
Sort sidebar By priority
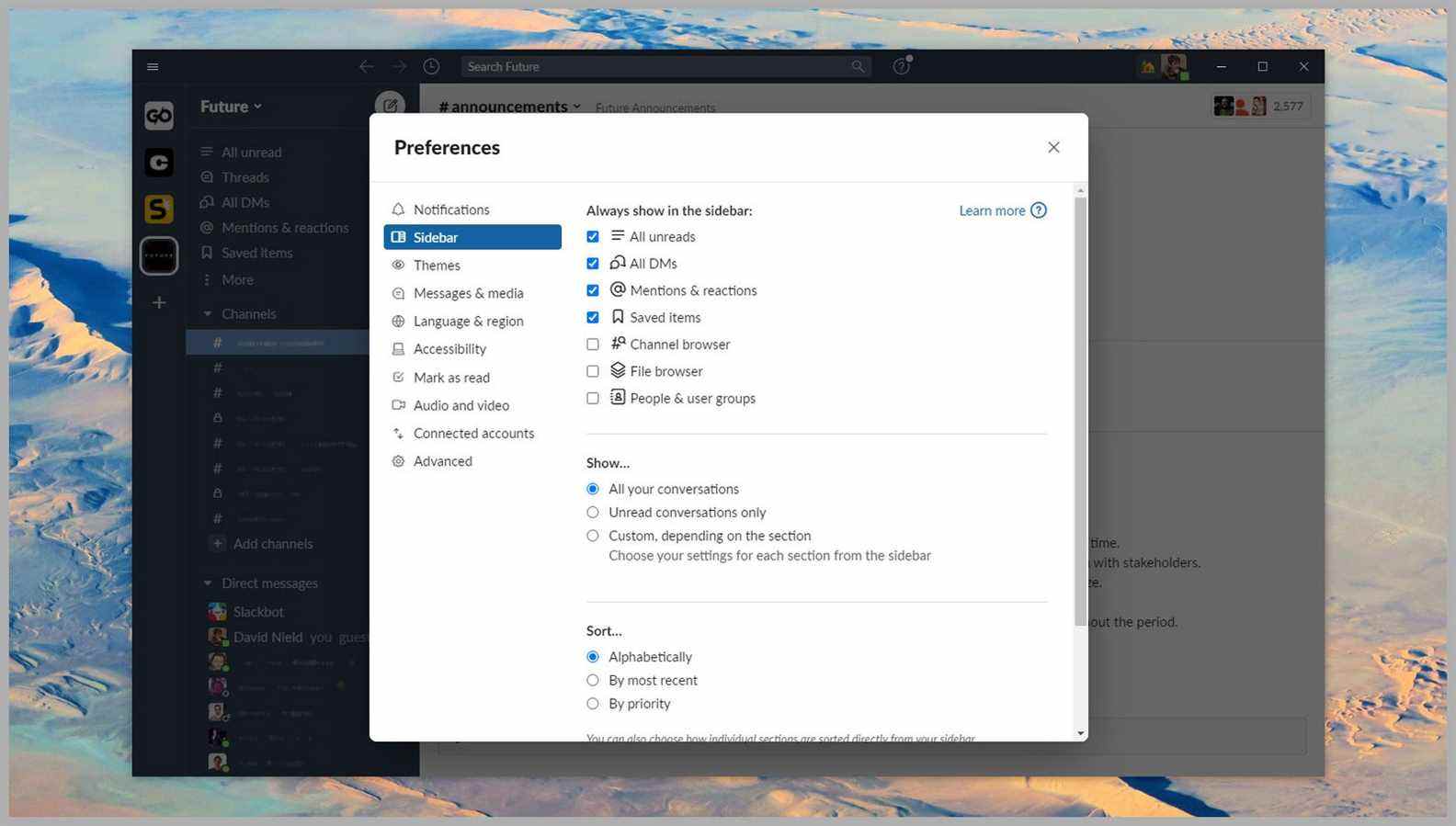tap(593, 704)
